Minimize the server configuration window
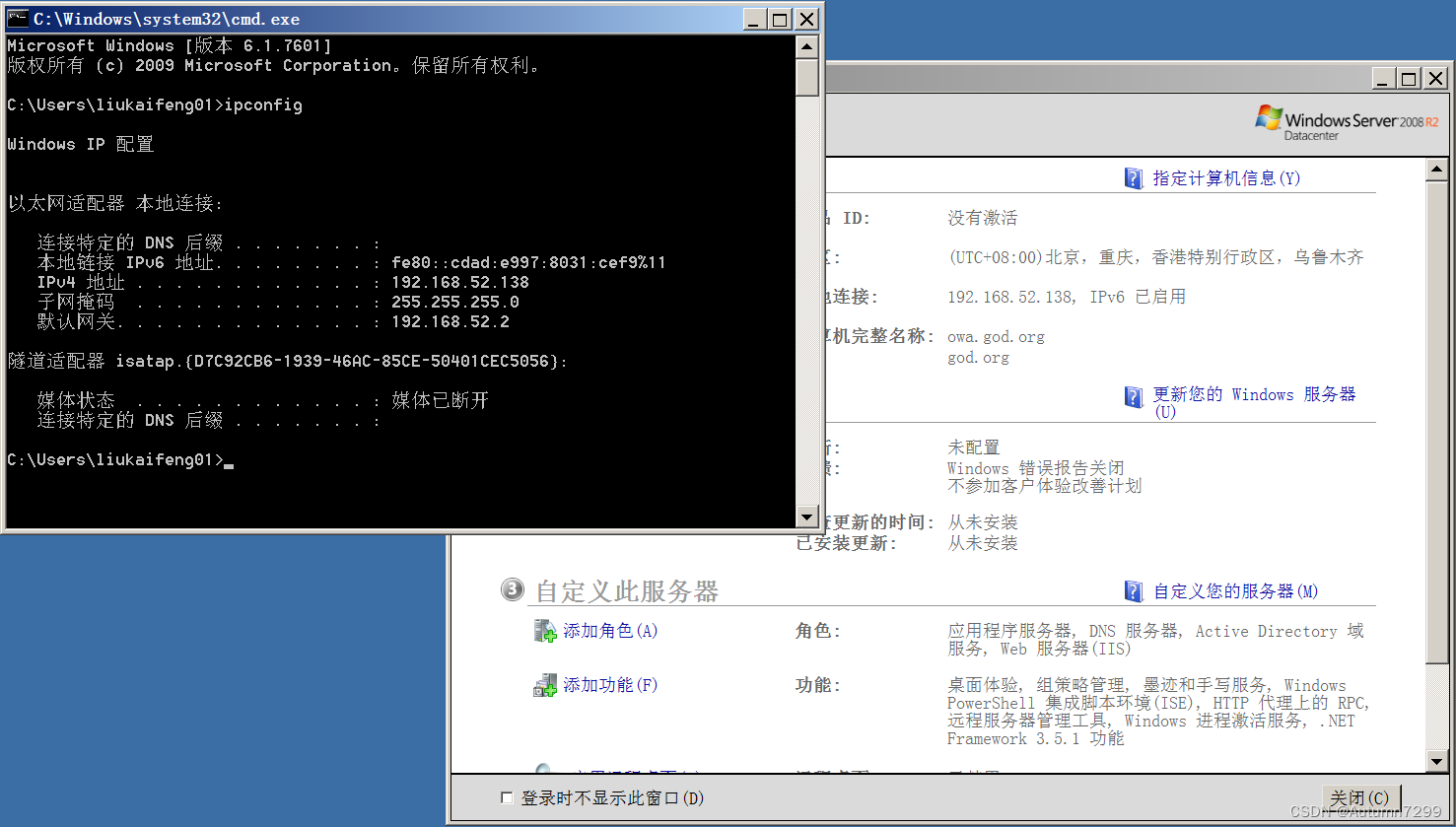 click(x=1384, y=78)
